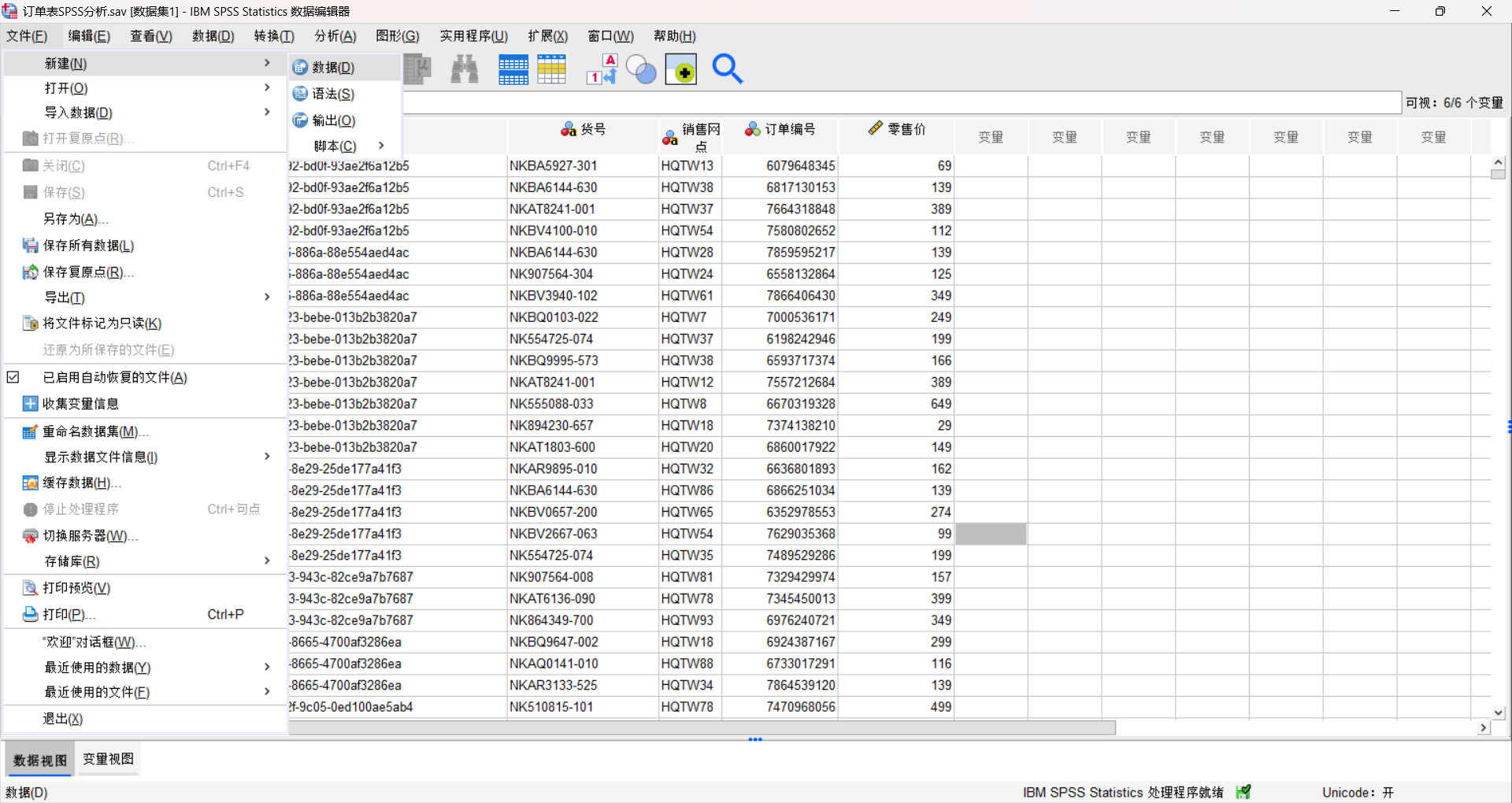This screenshot has width=1512, height=803.
Task: Open the 图形(G) menu
Action: [398, 36]
